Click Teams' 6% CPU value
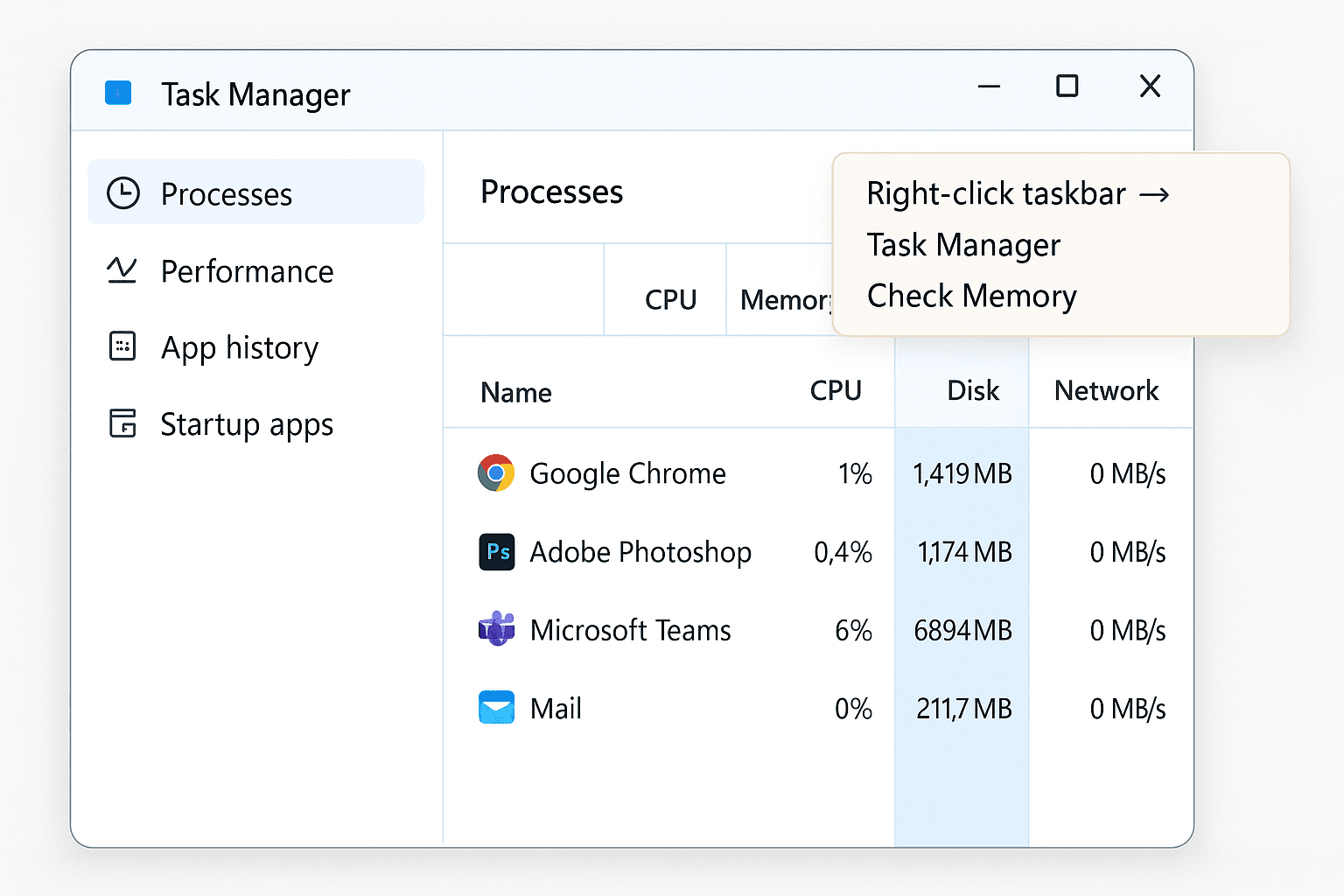 point(853,630)
